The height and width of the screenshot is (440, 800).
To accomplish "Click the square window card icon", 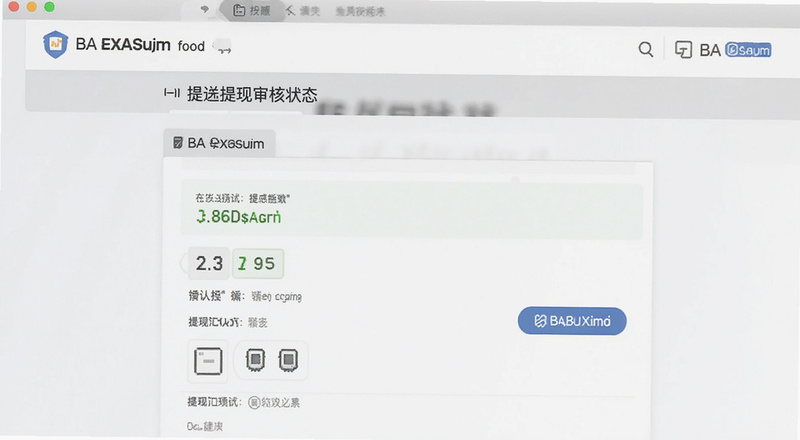I will 208,361.
